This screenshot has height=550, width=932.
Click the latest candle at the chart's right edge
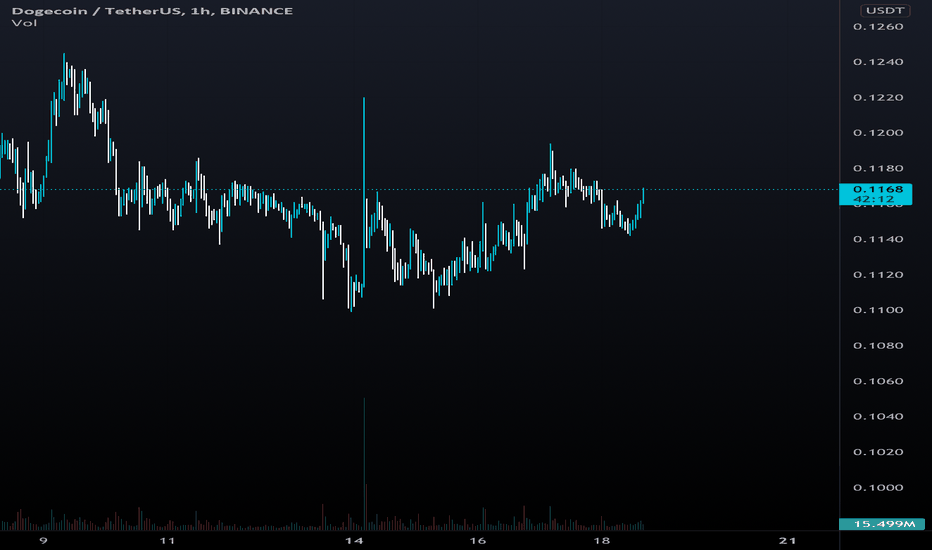[643, 196]
